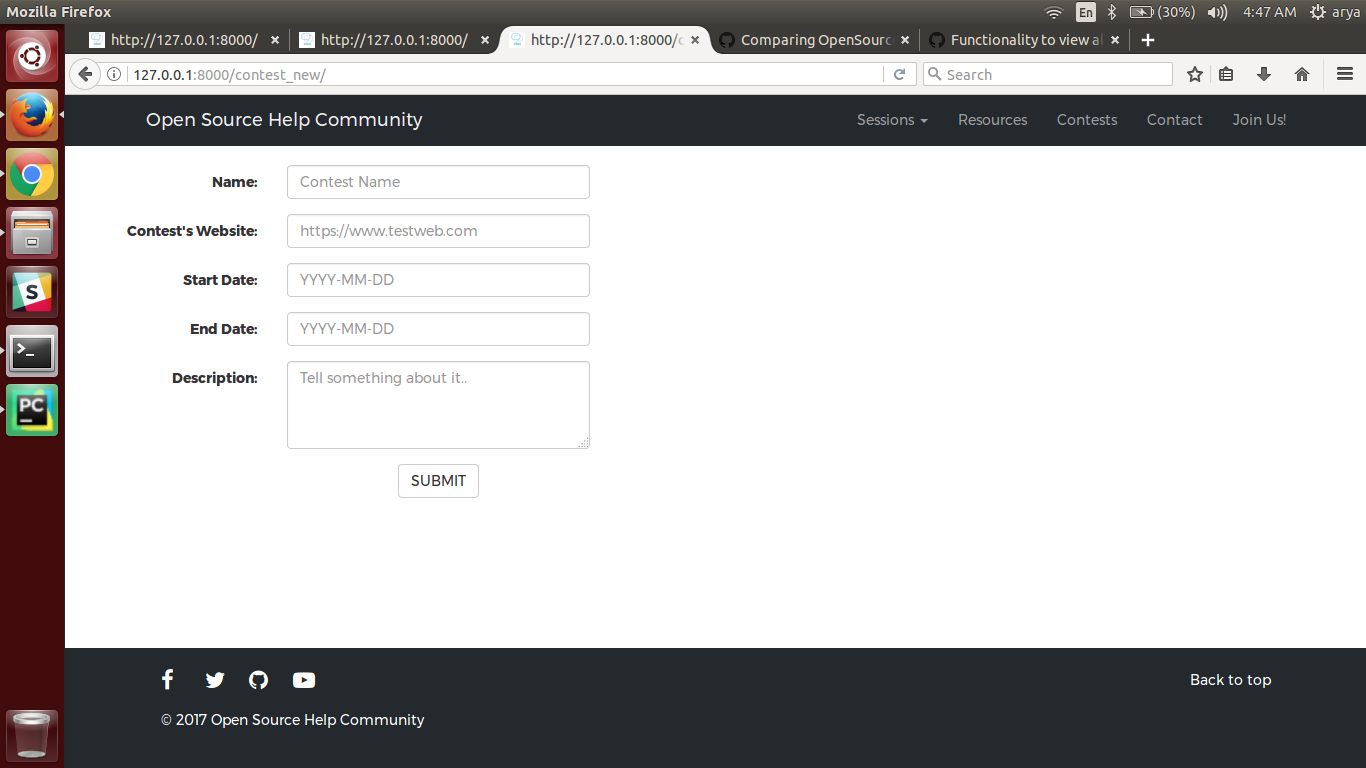Screen dimensions: 1366x768
Task: Open the Terminal from the dock
Action: point(32,351)
